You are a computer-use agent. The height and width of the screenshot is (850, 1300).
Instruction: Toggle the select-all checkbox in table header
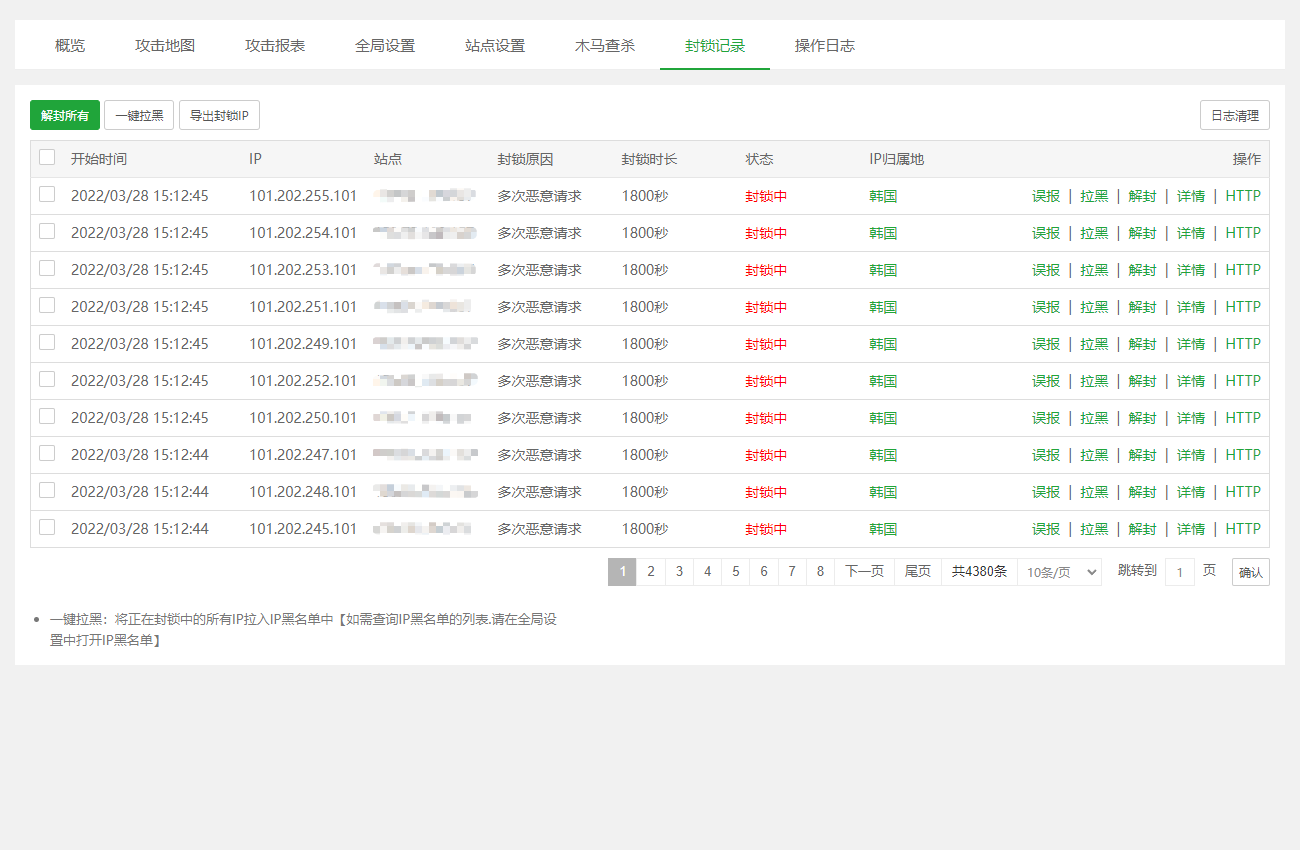(47, 157)
